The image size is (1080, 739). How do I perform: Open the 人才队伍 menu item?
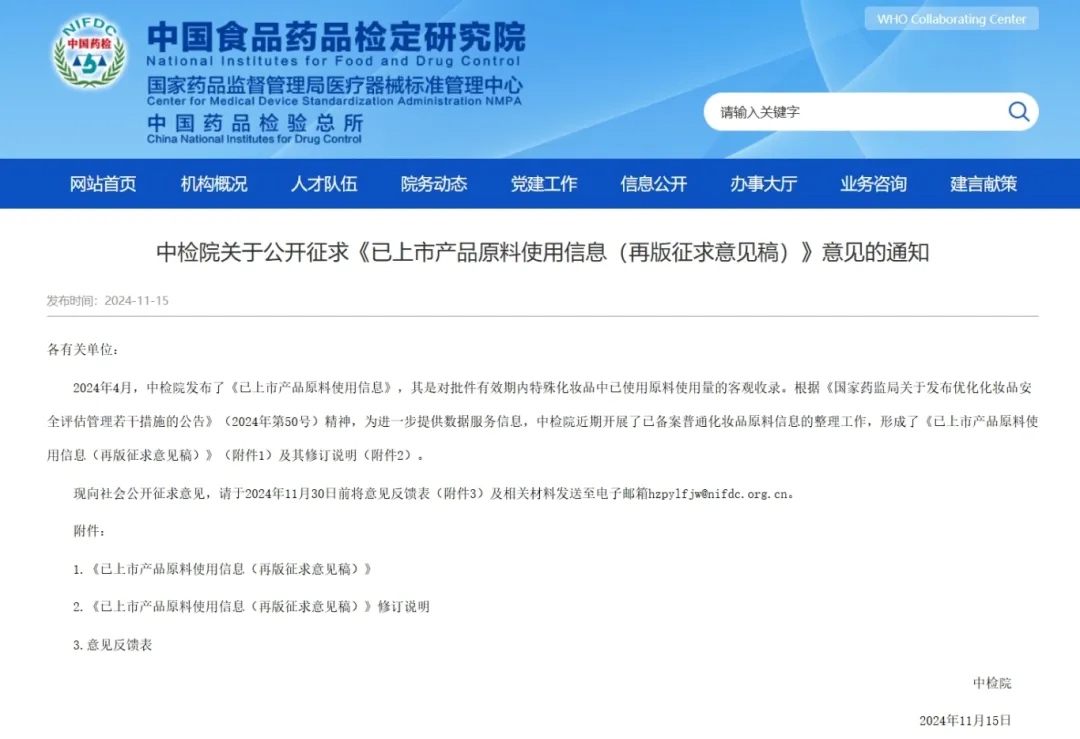click(324, 184)
